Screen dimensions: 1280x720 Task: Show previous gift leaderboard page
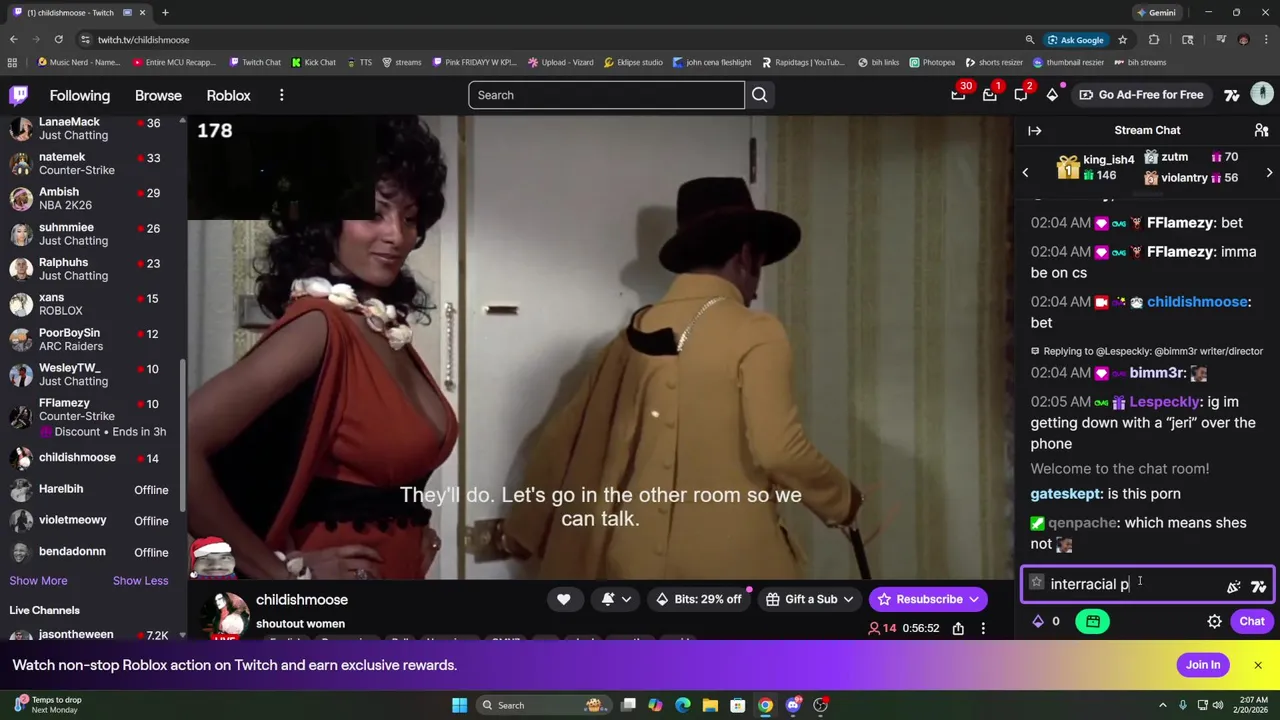(x=1025, y=173)
